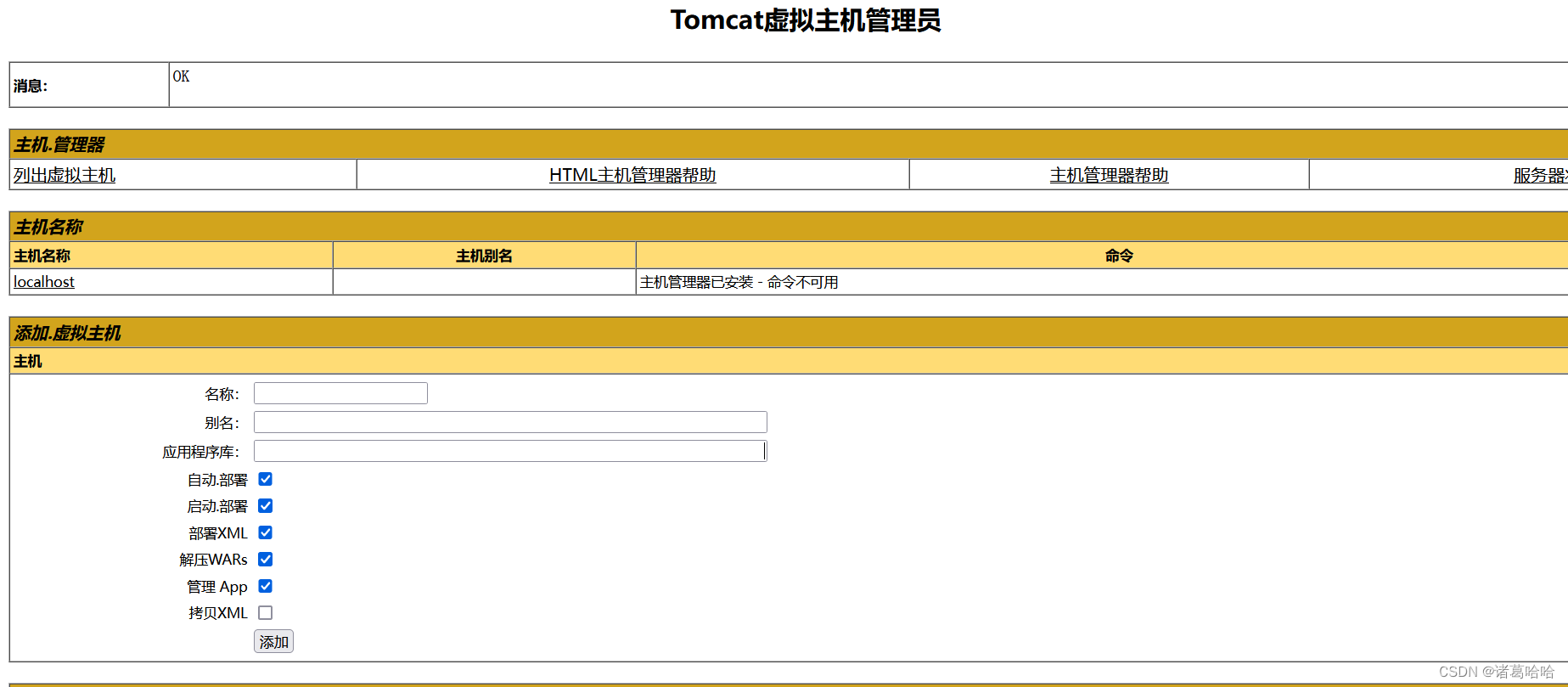
Task: Open the 主机管理器帮助 link
Action: [x=1109, y=175]
